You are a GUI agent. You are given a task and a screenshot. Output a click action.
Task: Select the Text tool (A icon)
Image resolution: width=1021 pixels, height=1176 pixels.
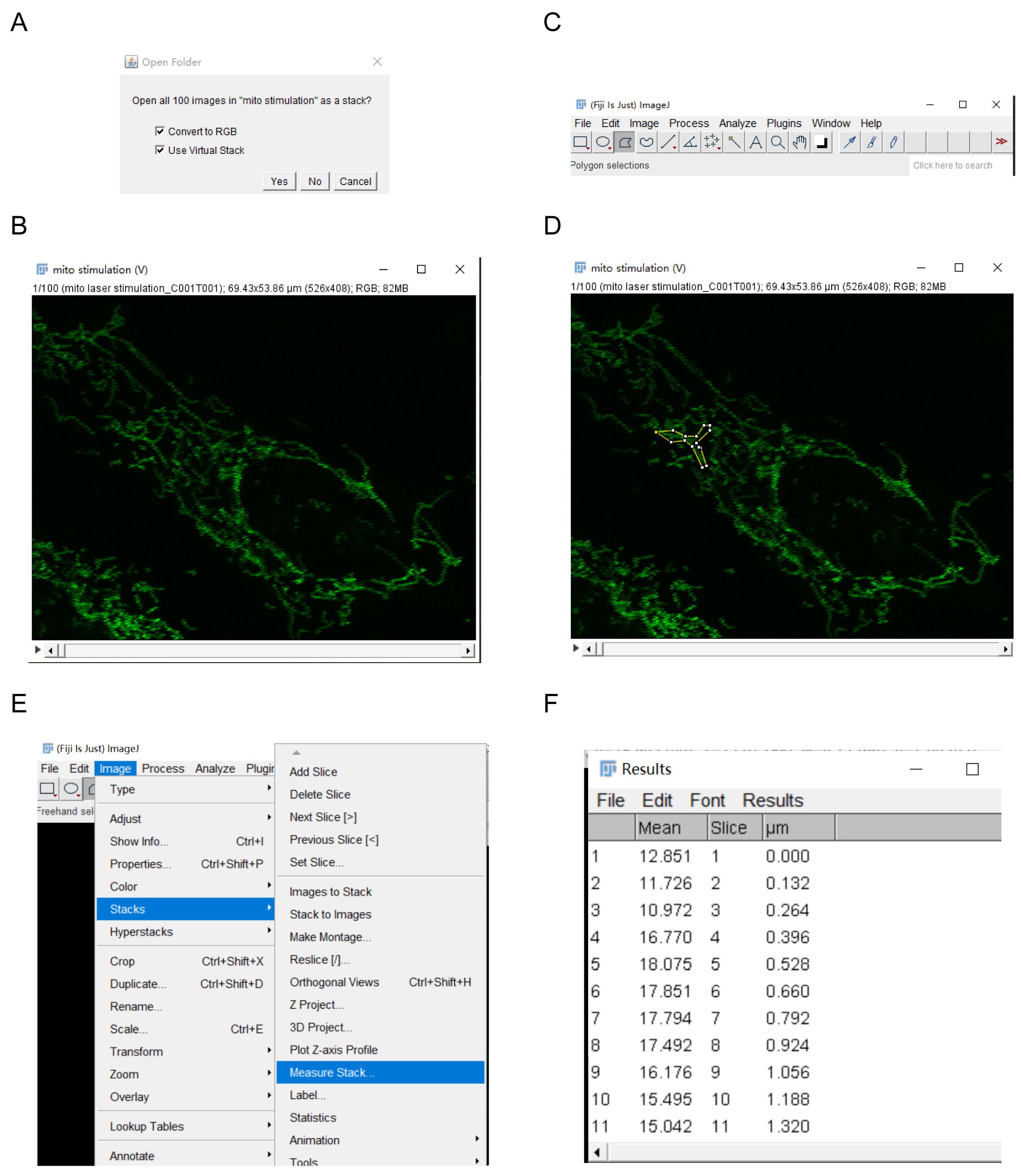(x=756, y=142)
